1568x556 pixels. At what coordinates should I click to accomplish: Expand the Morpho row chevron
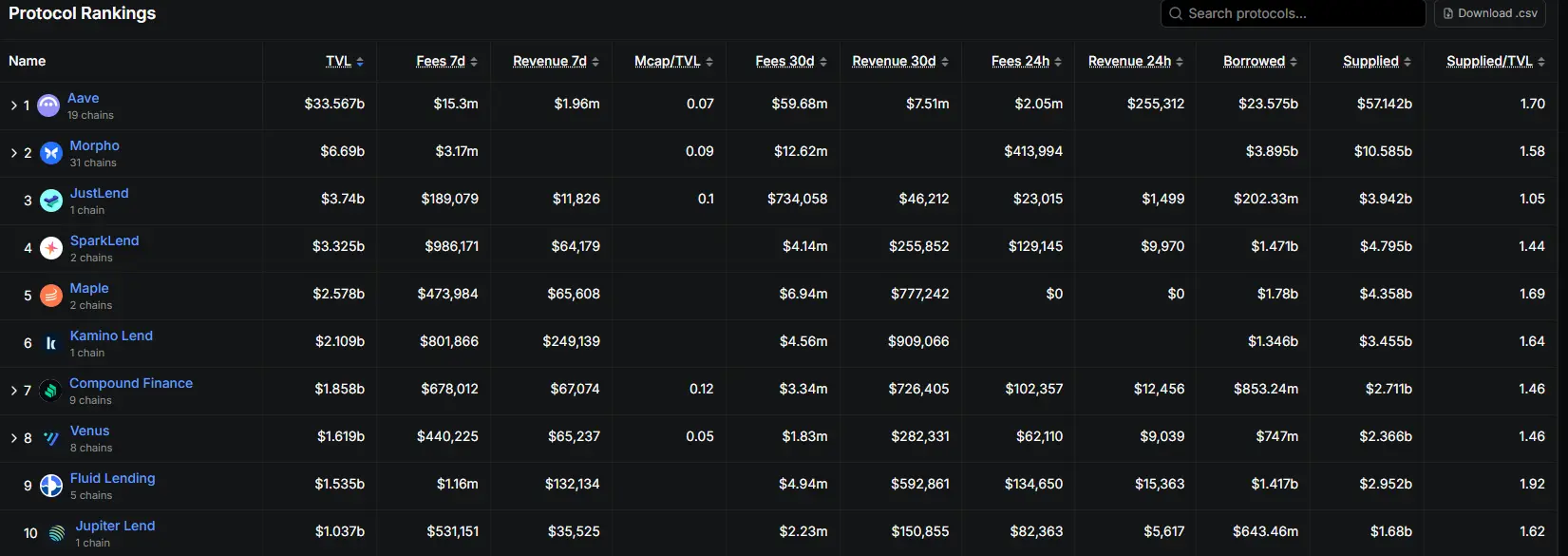tap(13, 153)
